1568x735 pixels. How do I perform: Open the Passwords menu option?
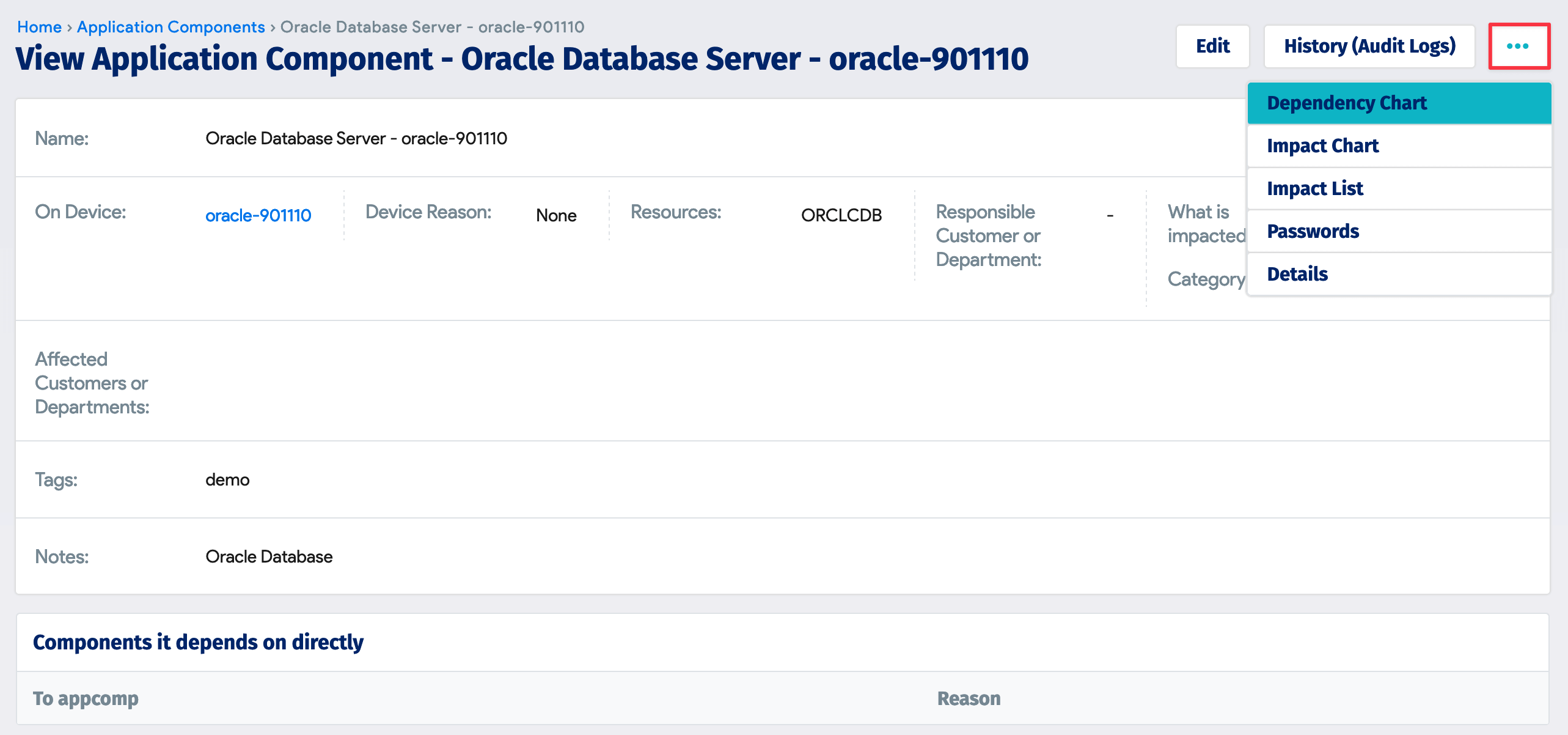click(1313, 231)
